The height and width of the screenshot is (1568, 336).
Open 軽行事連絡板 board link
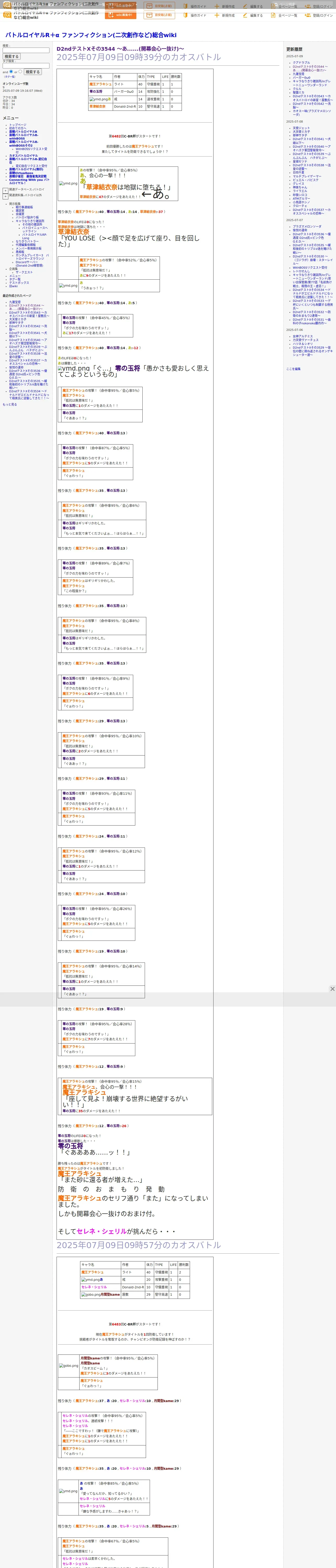[24, 207]
